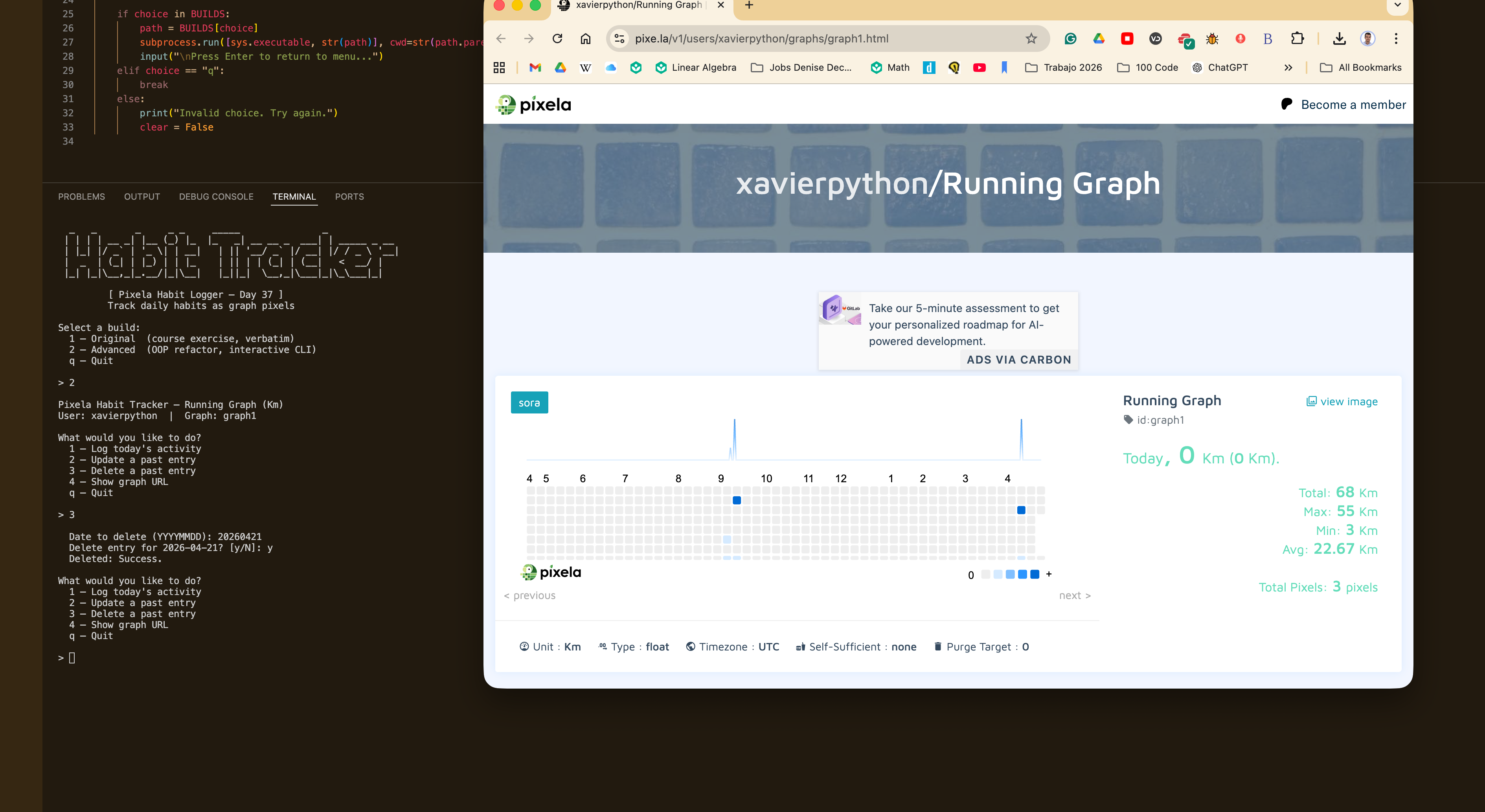Open the Extensions puzzle-piece menu

pyautogui.click(x=1297, y=39)
